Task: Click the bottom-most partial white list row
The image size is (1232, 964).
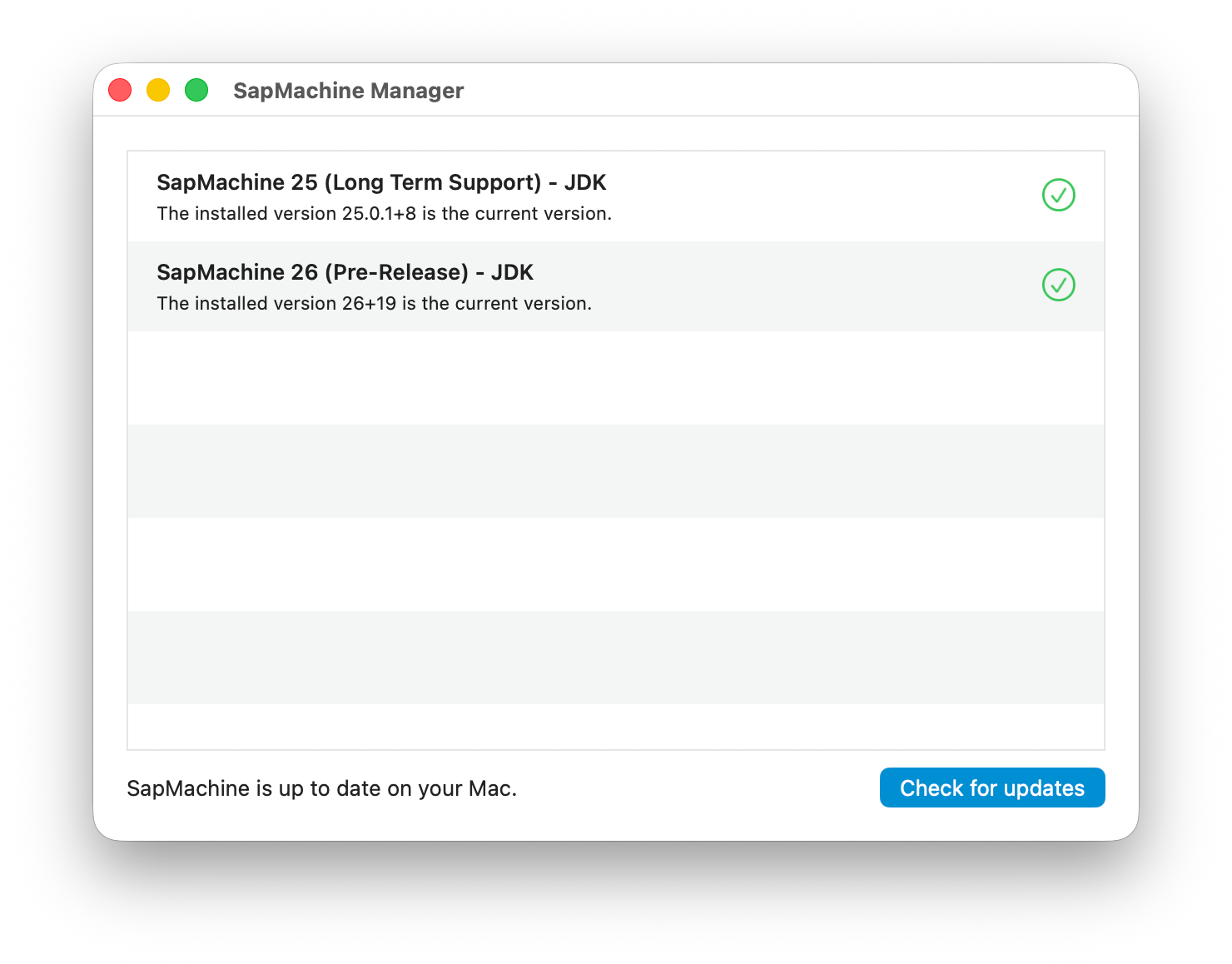Action: pyautogui.click(x=616, y=727)
